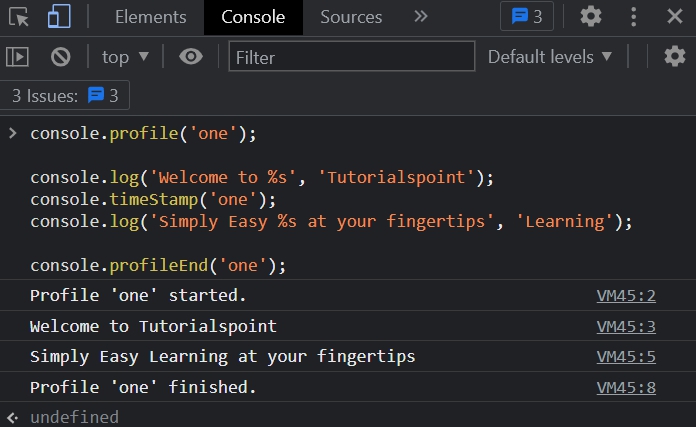Viewport: 696px width, 427px height.
Task: Show the console sidebar panel
Action: (x=17, y=57)
